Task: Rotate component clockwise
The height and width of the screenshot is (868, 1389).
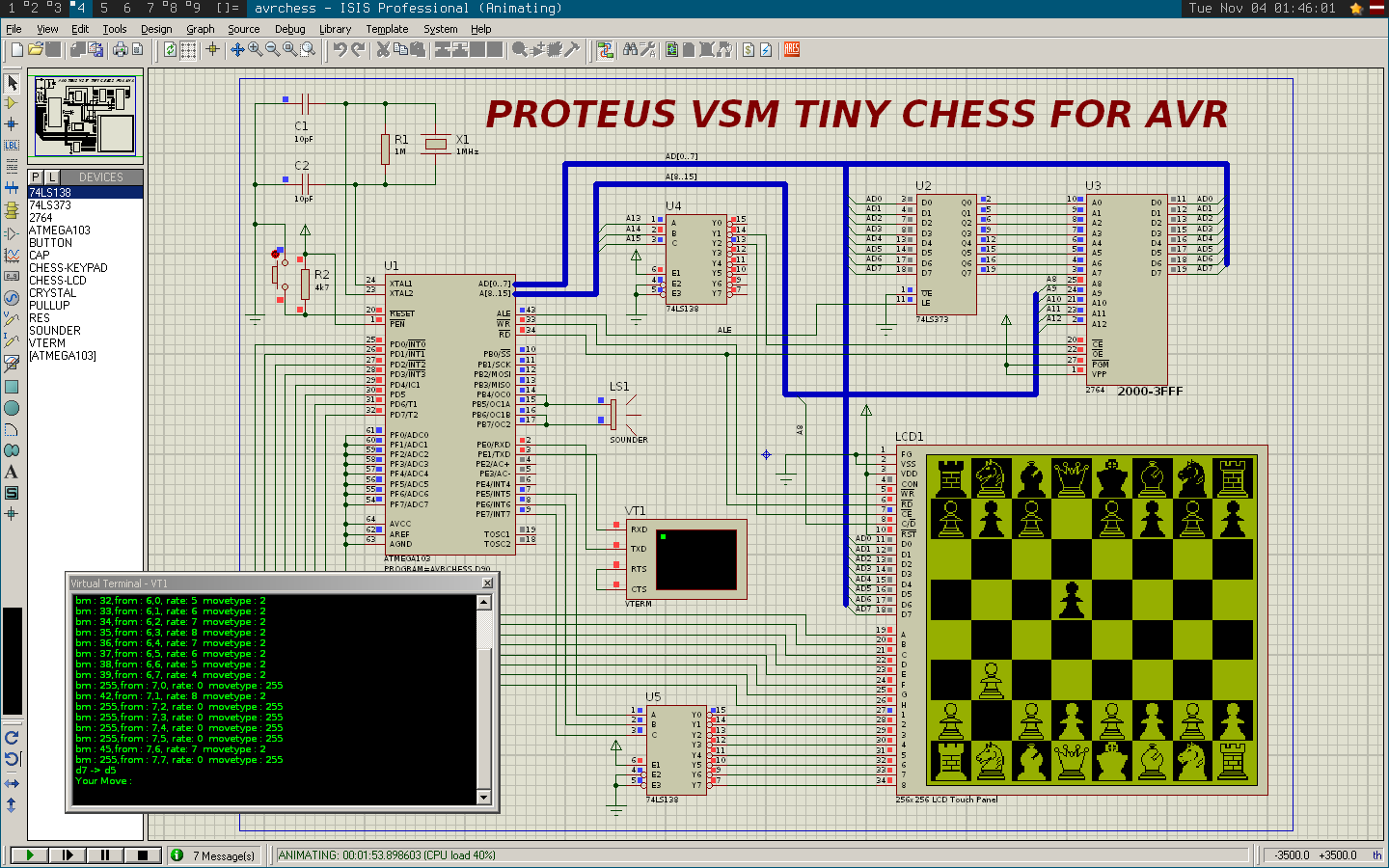Action: [12, 738]
